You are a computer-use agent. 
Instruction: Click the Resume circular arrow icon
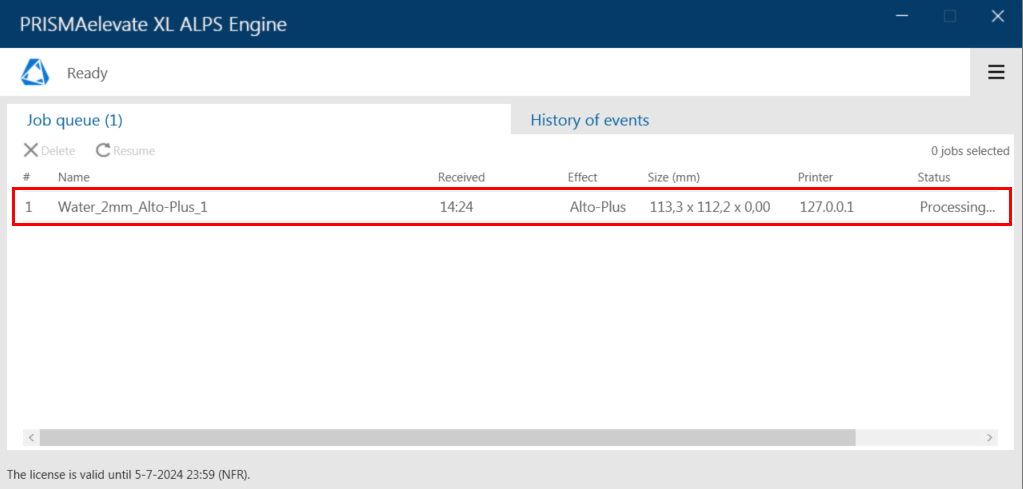pos(103,151)
